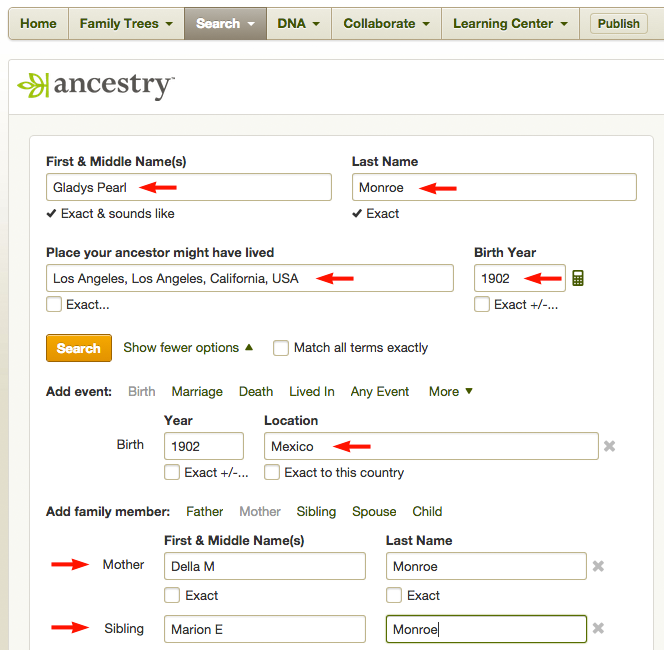Viewport: 664px width, 650px height.
Task: Open the Family Trees dropdown menu
Action: pyautogui.click(x=126, y=23)
